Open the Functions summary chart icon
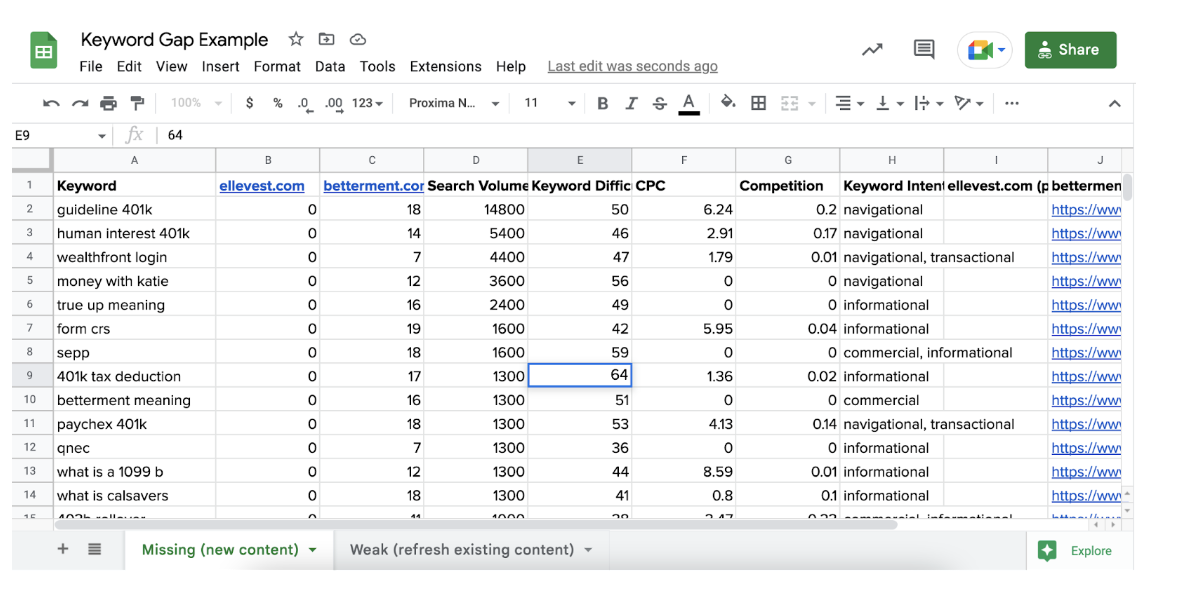The image size is (1198, 592). point(870,48)
